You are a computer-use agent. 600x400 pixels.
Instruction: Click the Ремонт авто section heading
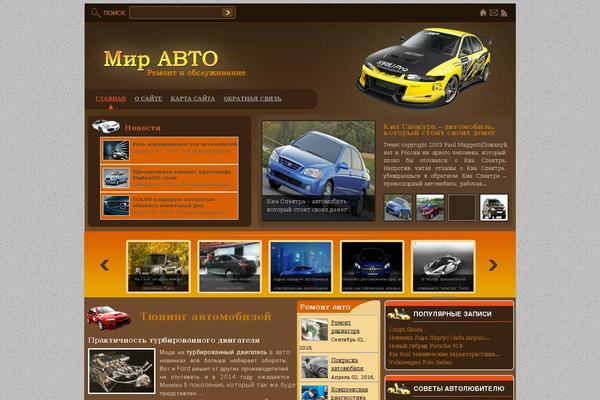325,307
